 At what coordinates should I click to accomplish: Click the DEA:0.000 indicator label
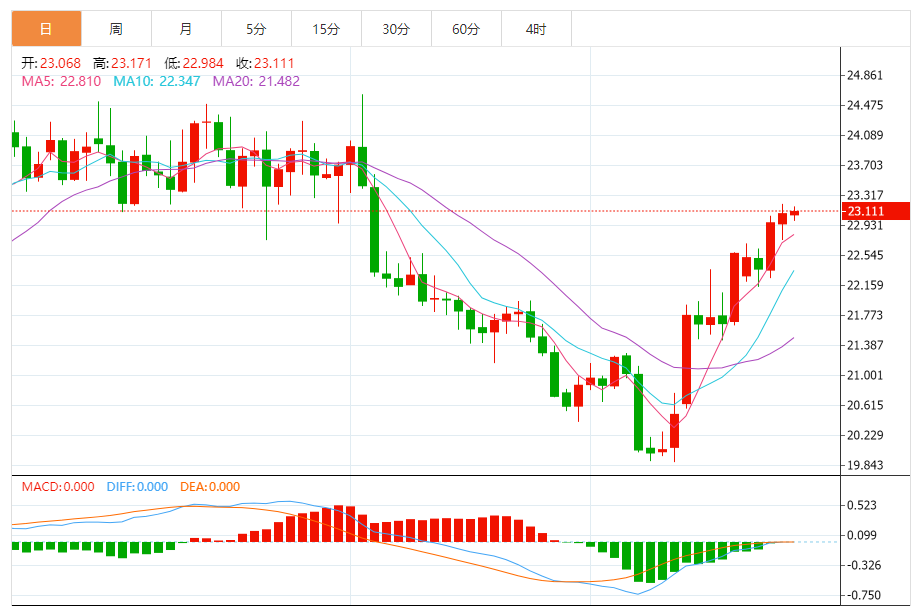click(210, 487)
